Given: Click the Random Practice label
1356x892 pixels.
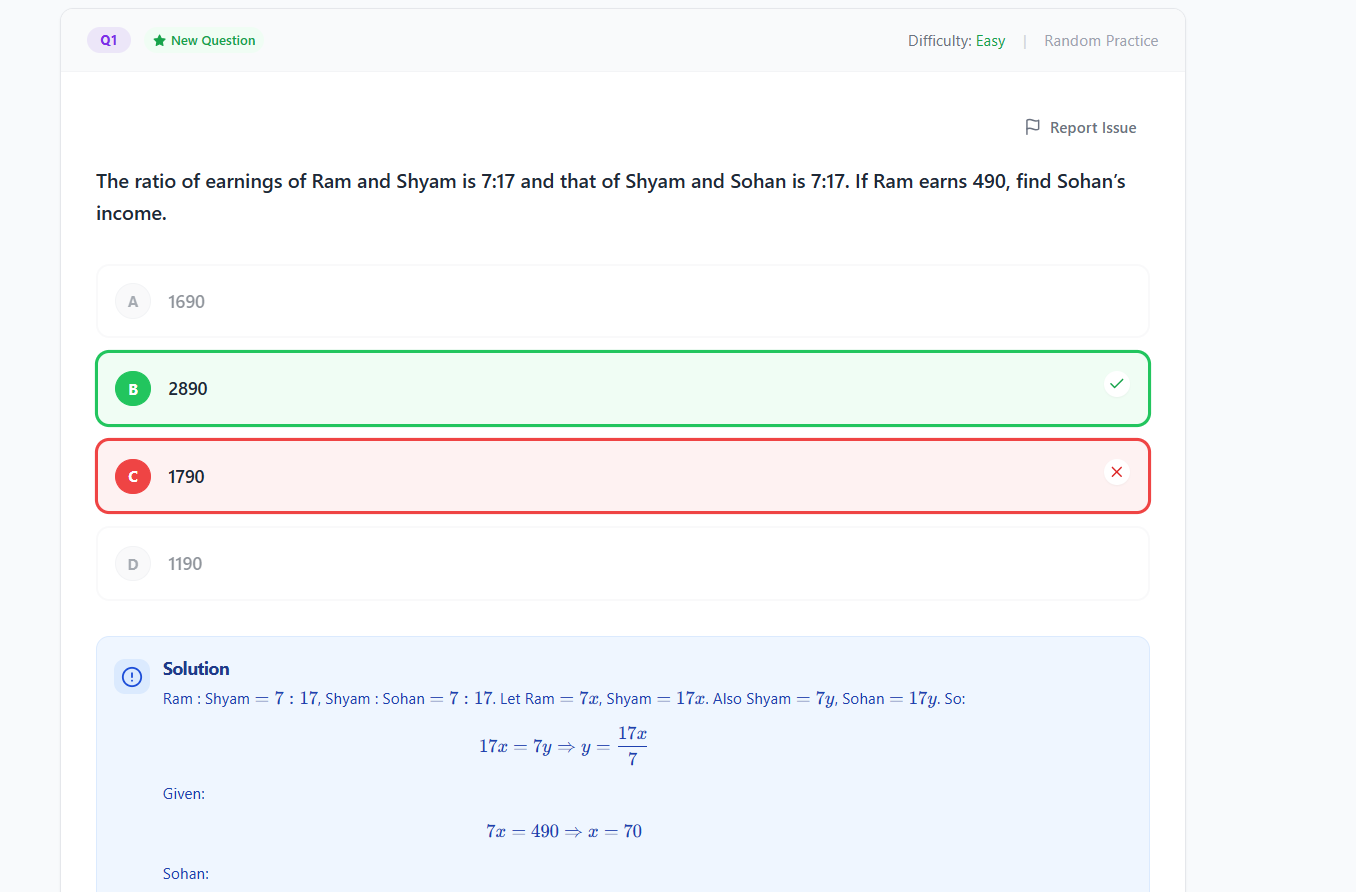Looking at the screenshot, I should [1101, 41].
